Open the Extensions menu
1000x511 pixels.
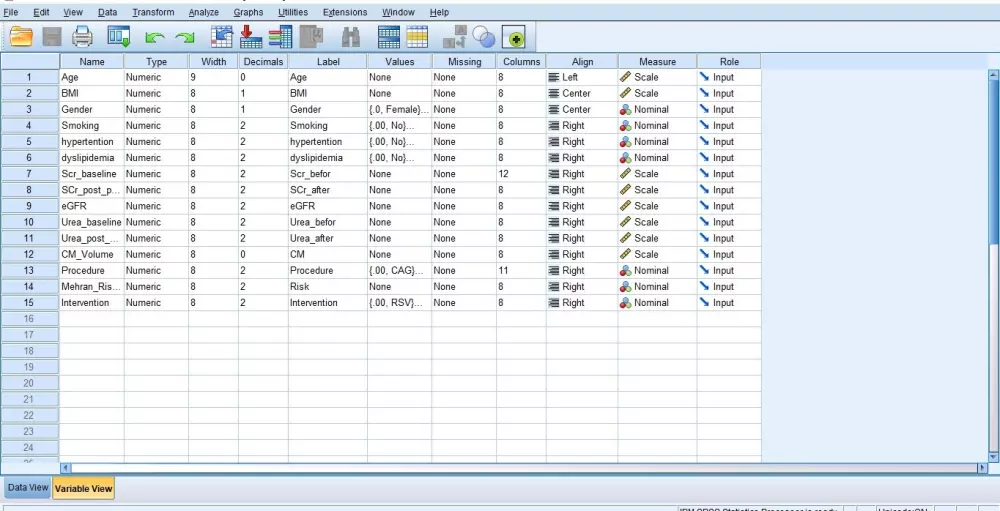[x=345, y=12]
